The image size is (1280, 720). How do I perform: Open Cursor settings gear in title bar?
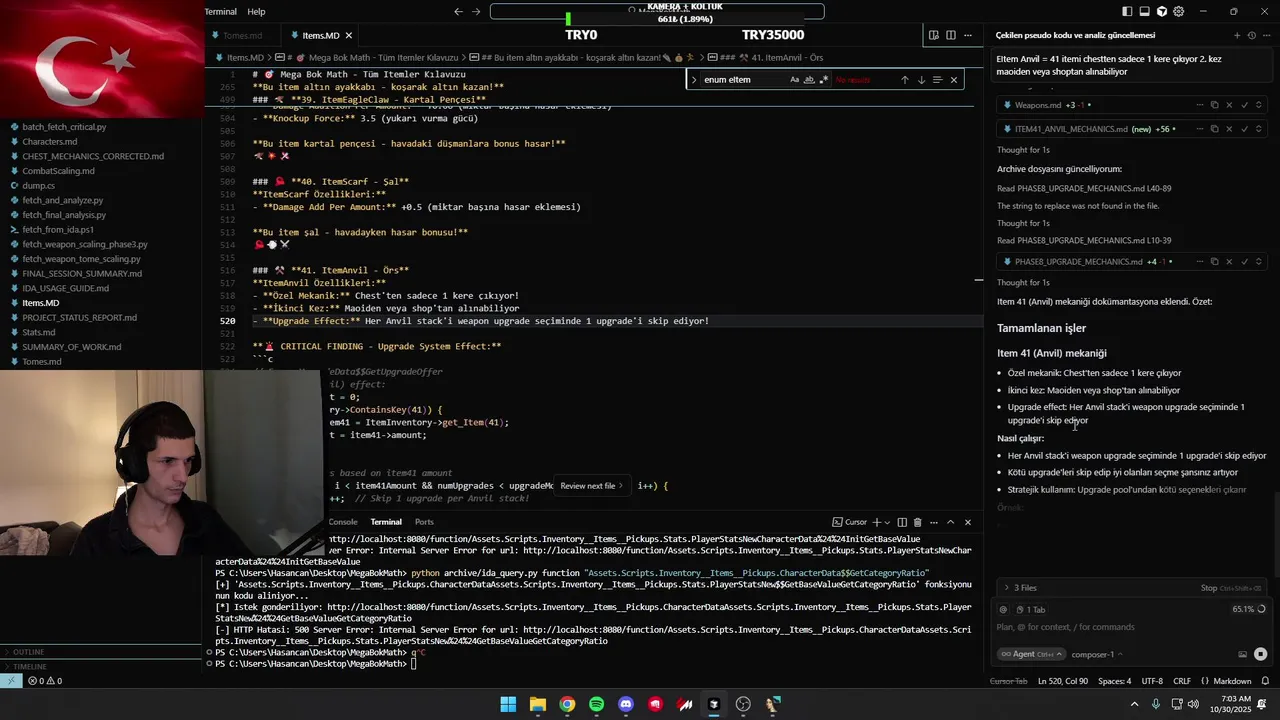[x=1179, y=11]
